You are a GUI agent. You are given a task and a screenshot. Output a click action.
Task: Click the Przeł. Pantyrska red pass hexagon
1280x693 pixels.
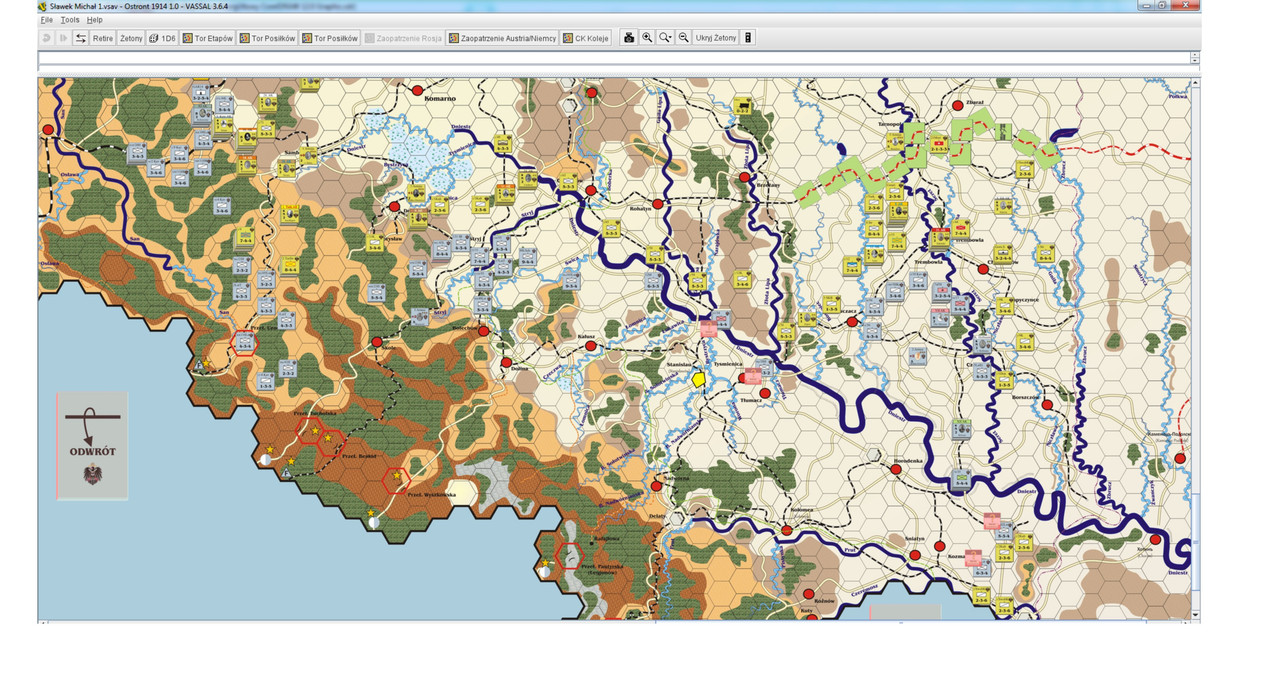(x=568, y=555)
